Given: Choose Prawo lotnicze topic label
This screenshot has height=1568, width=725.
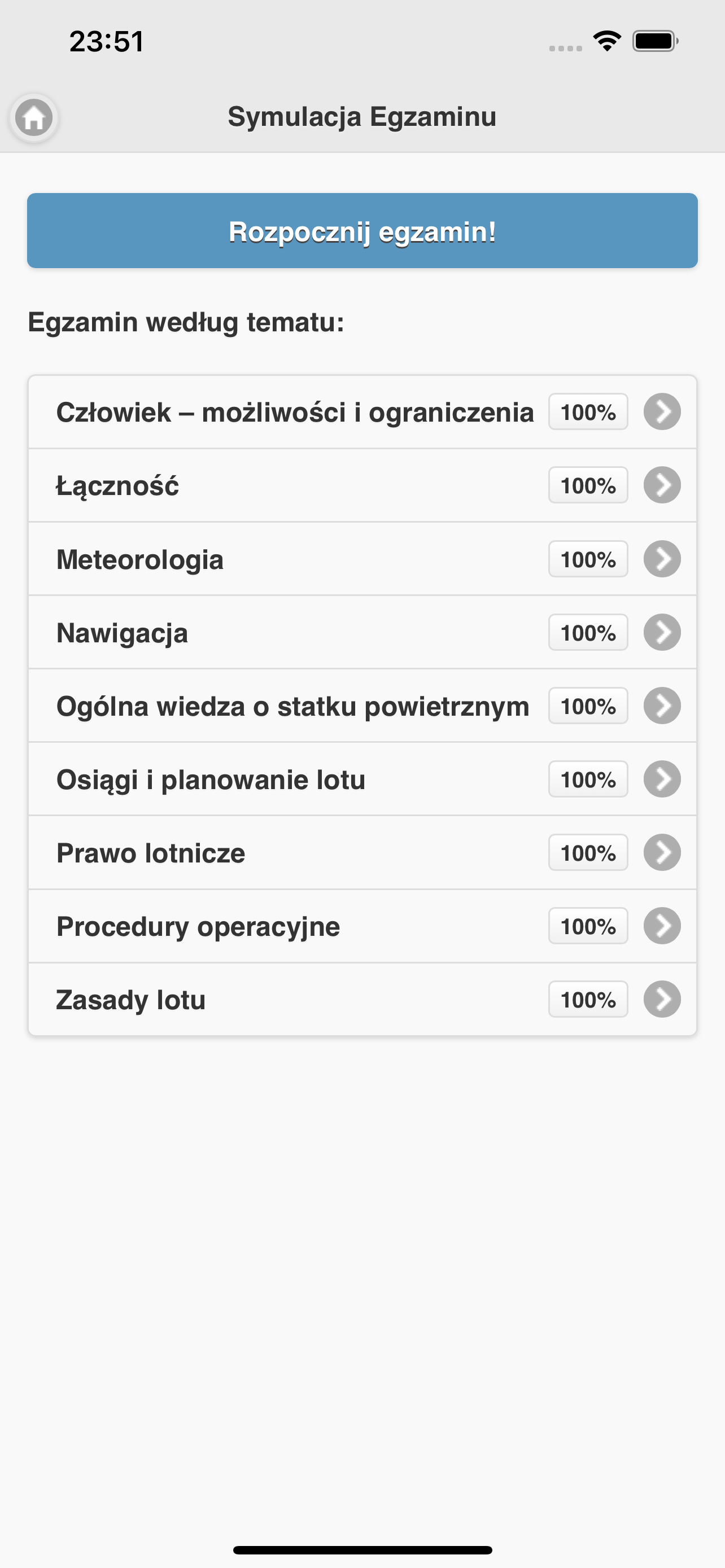Looking at the screenshot, I should pyautogui.click(x=151, y=853).
